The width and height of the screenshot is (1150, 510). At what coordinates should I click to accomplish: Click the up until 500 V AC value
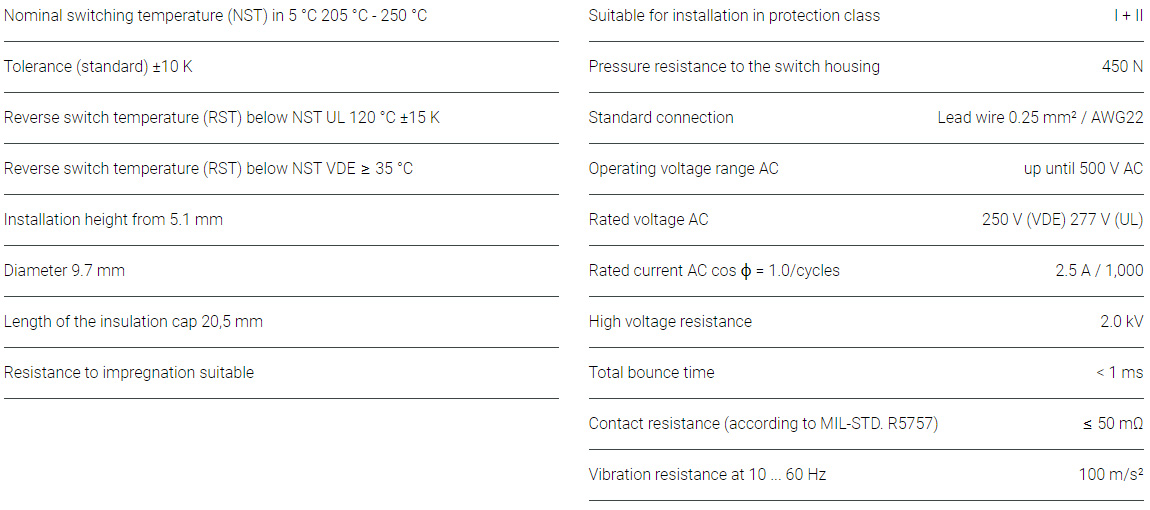coord(1083,169)
